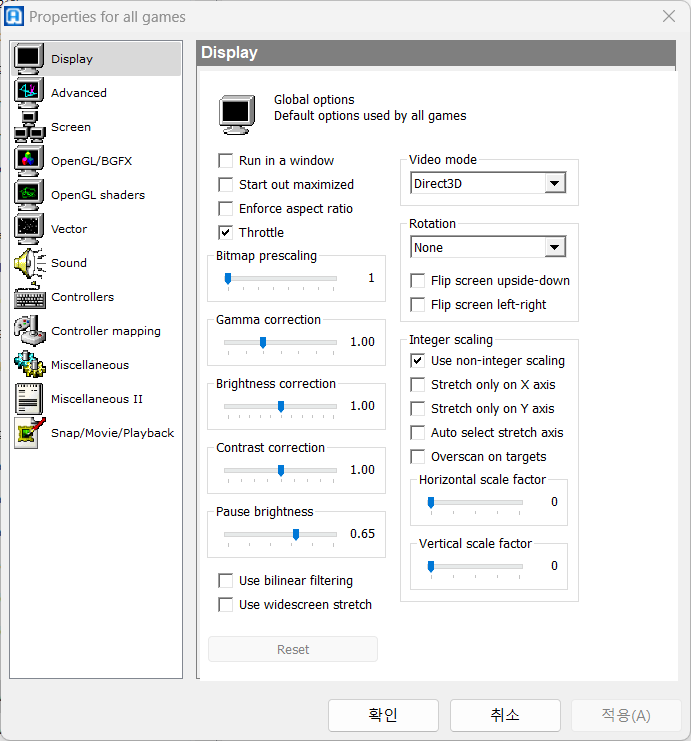
Task: Click the disabled Reset button
Action: (x=293, y=649)
